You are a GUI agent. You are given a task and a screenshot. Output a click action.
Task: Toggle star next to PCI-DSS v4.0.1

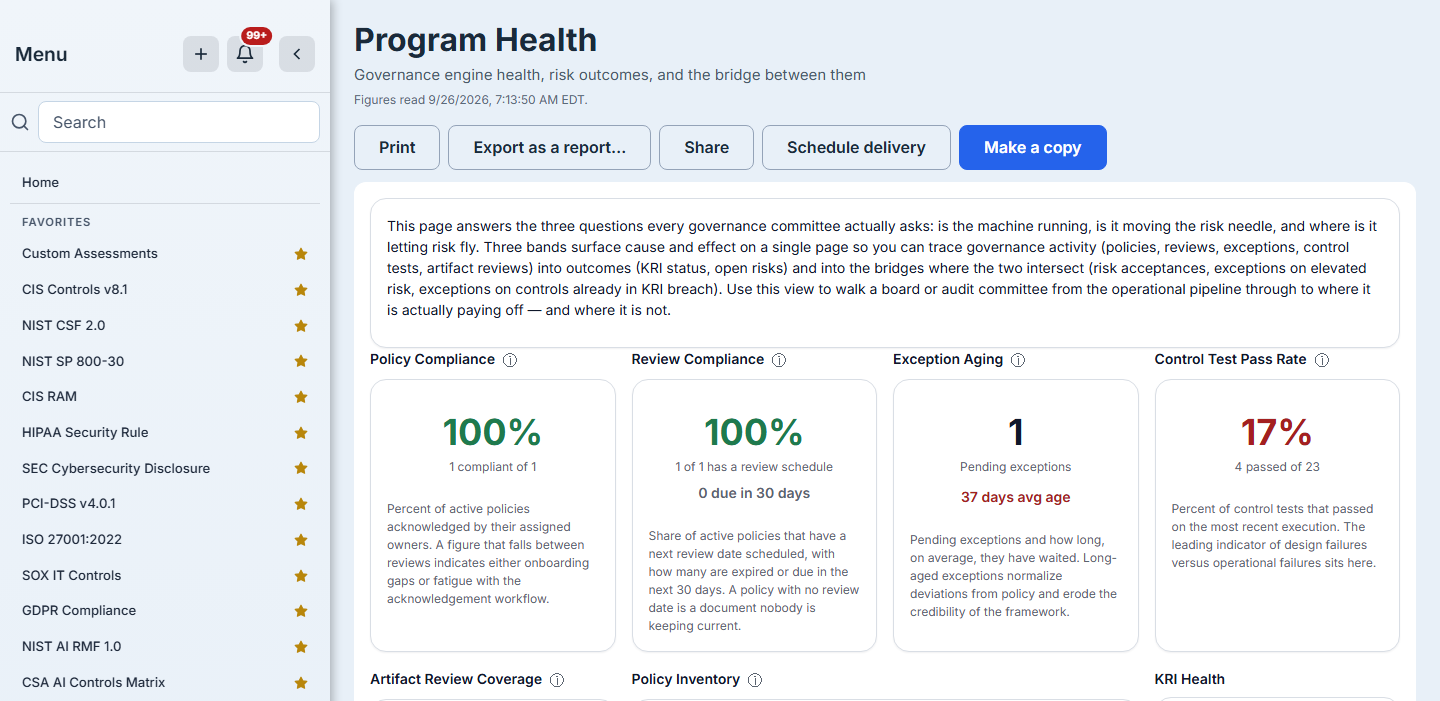pos(301,504)
